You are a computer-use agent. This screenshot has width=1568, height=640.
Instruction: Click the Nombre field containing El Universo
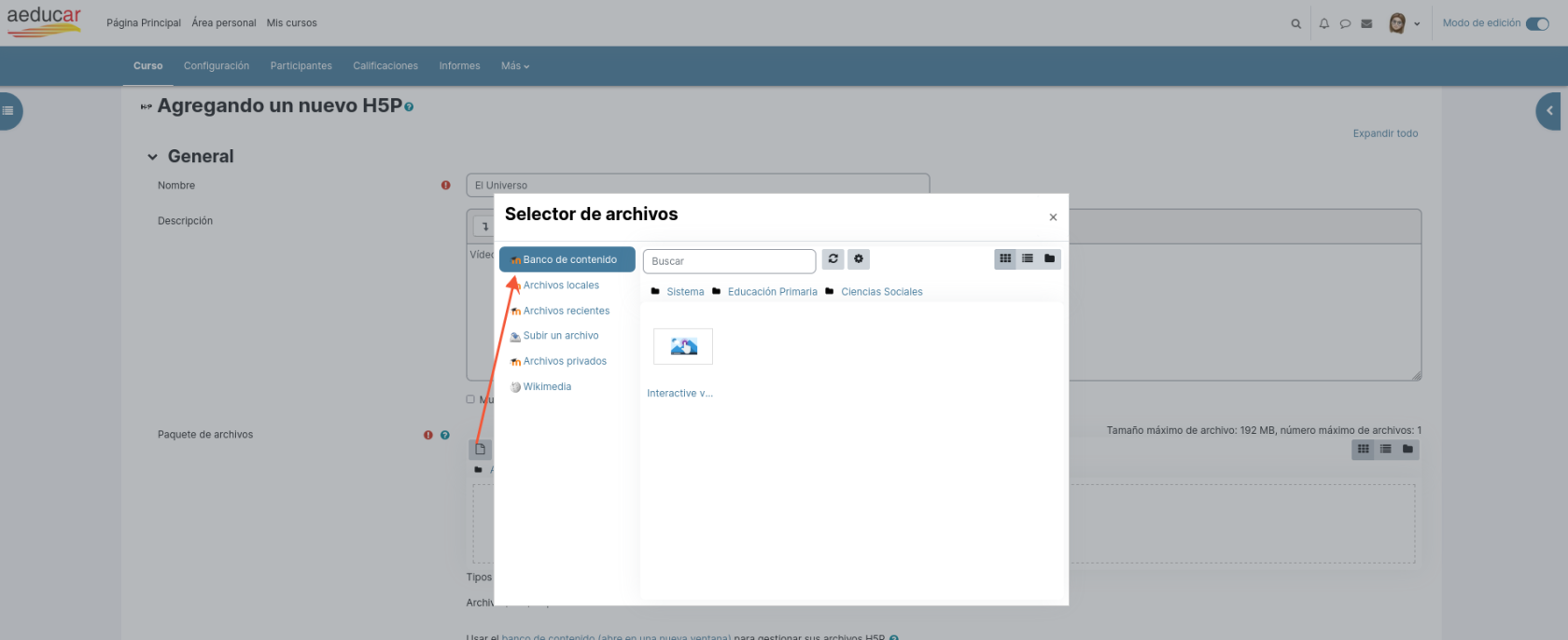(x=698, y=185)
